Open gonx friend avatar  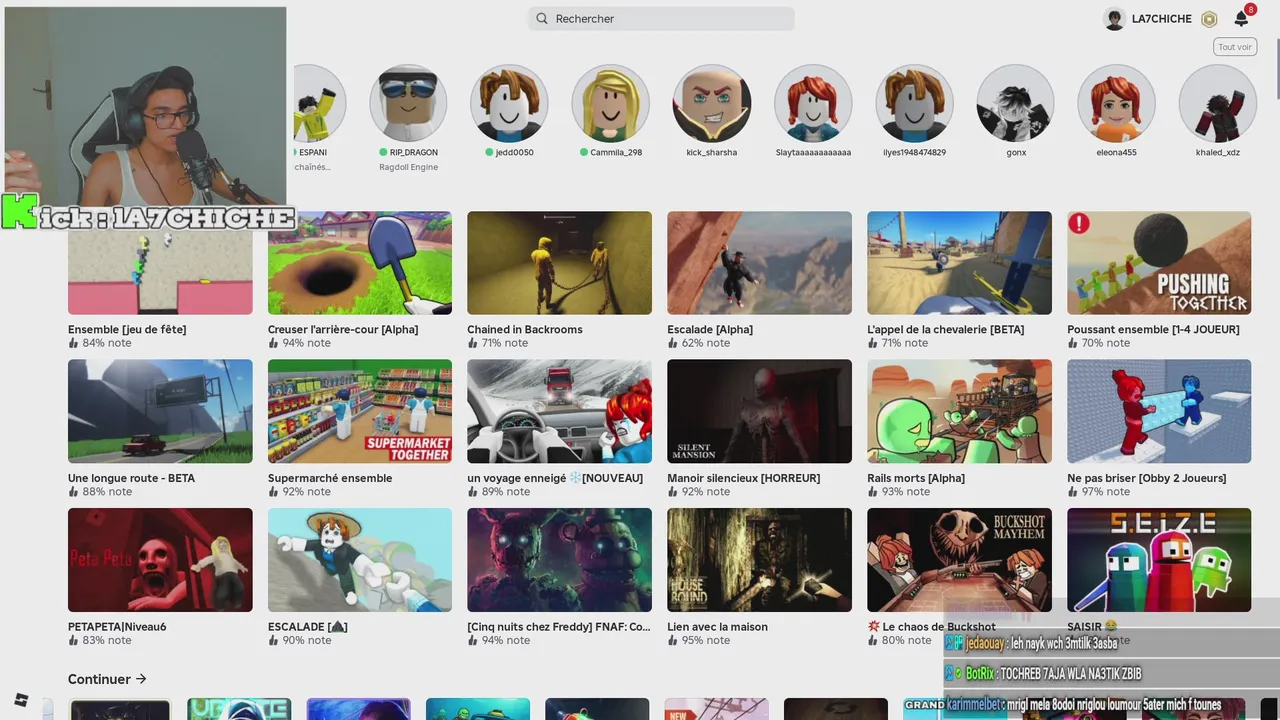point(1015,103)
